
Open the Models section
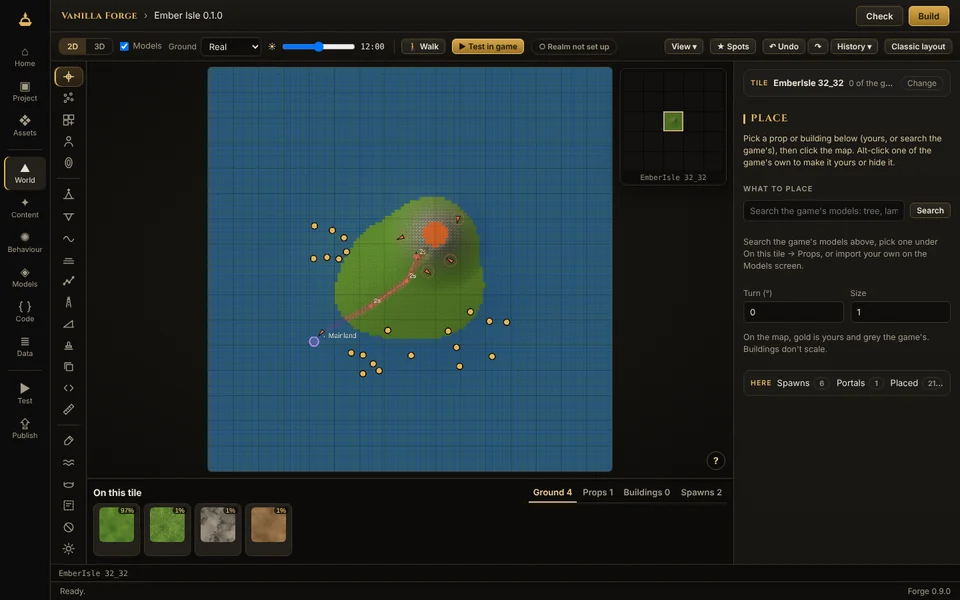(x=25, y=278)
